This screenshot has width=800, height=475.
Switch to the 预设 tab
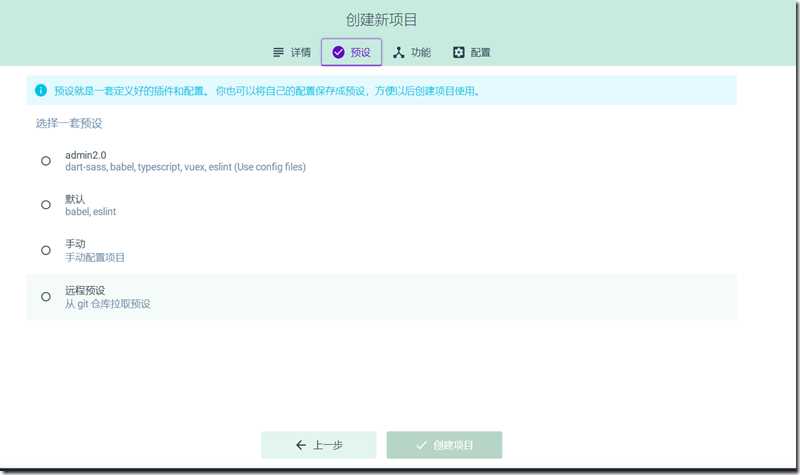pyautogui.click(x=351, y=52)
